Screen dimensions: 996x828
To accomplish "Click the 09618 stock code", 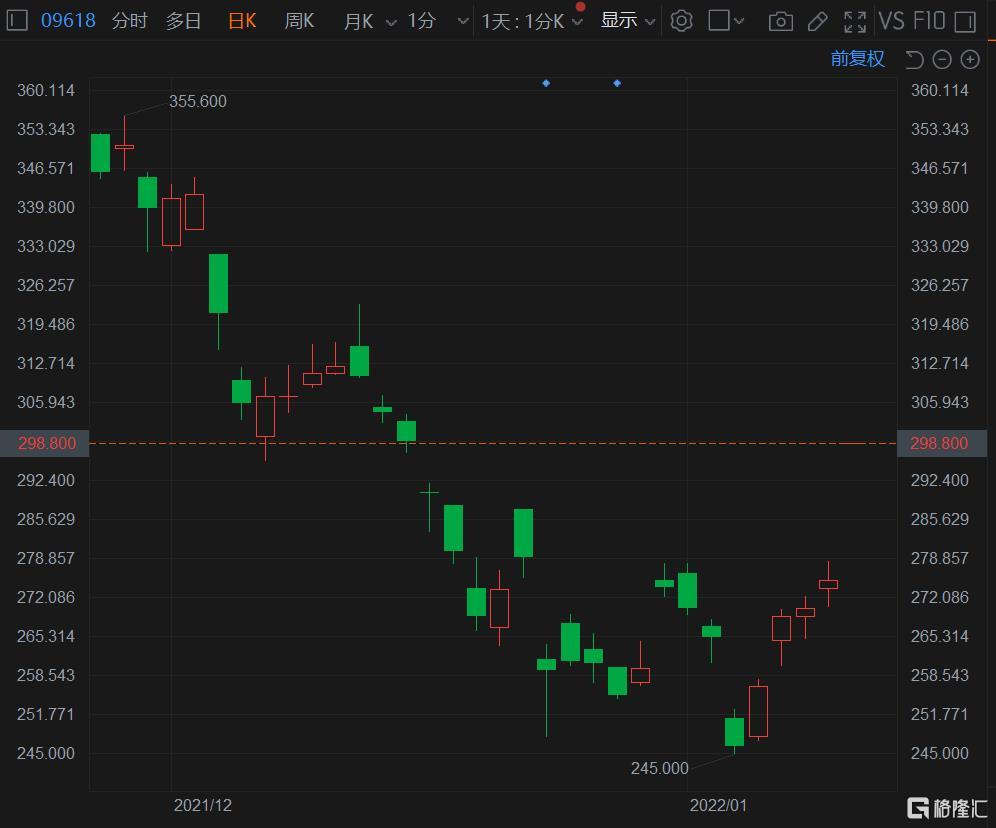I will click(68, 21).
